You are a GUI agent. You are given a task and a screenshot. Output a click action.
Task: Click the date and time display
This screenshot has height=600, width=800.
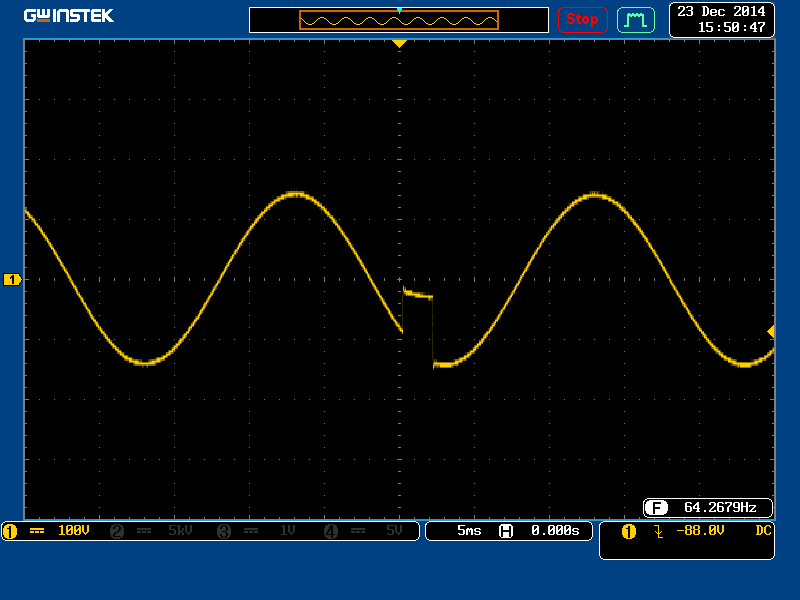(720, 19)
